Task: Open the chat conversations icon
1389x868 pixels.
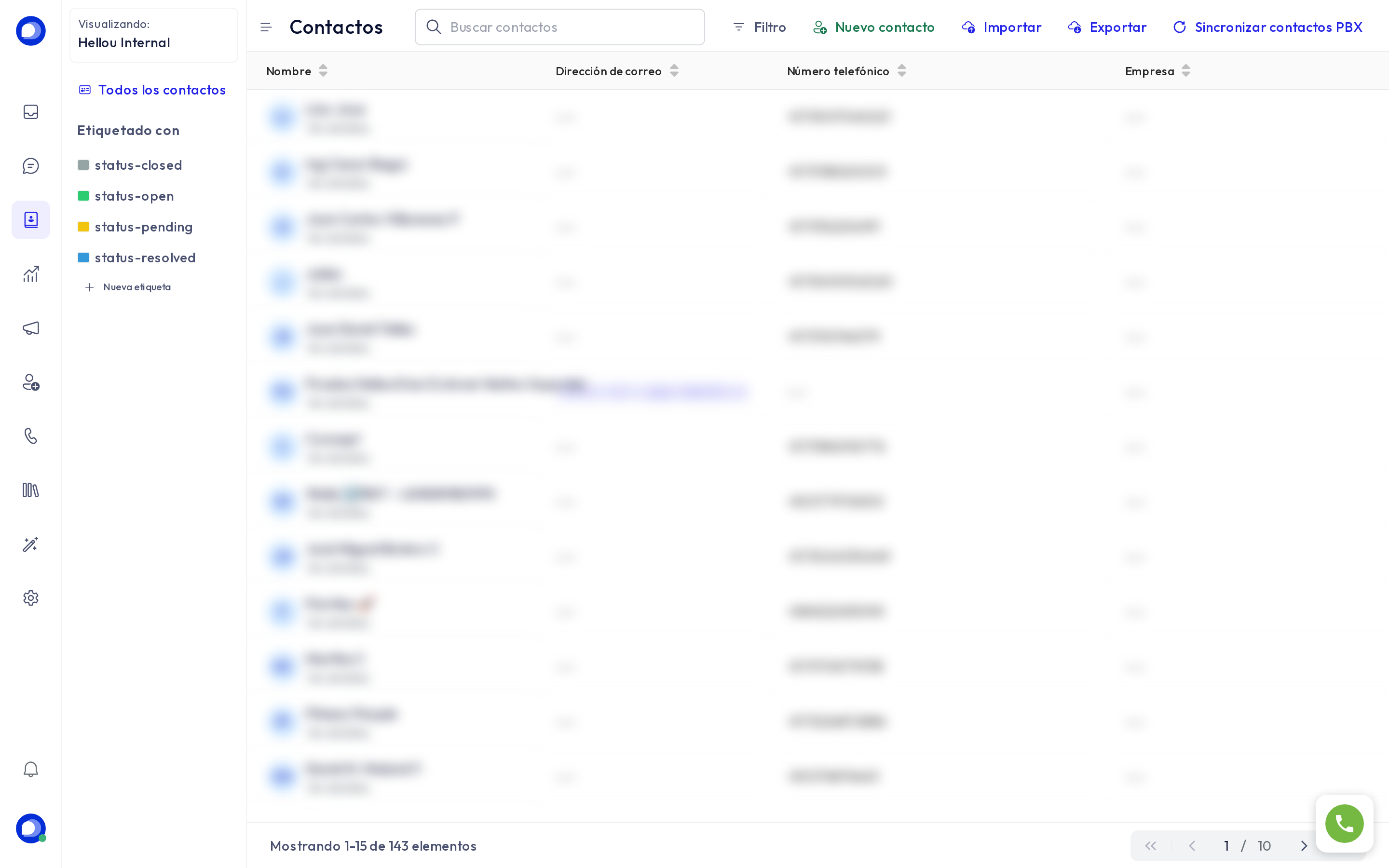Action: [x=30, y=166]
